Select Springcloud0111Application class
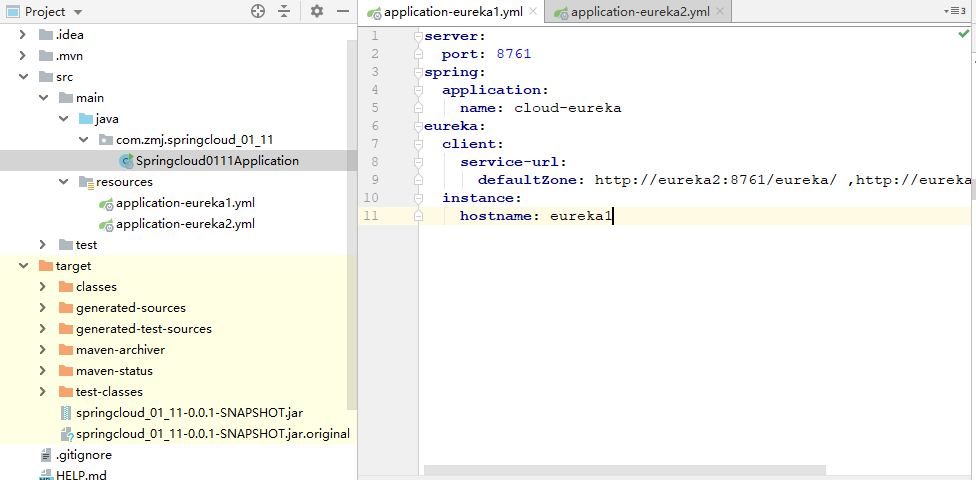 pyautogui.click(x=217, y=161)
